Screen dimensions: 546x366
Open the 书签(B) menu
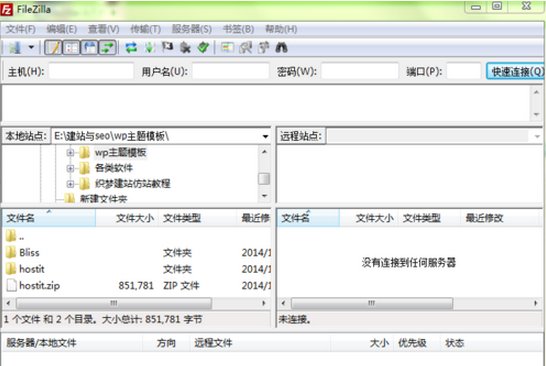(238, 29)
